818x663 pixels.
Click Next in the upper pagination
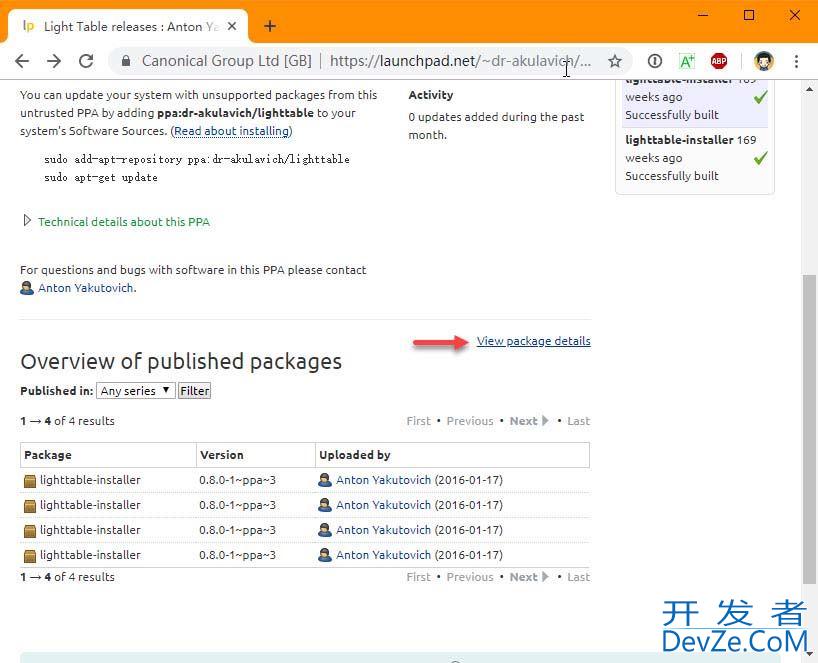(x=529, y=421)
